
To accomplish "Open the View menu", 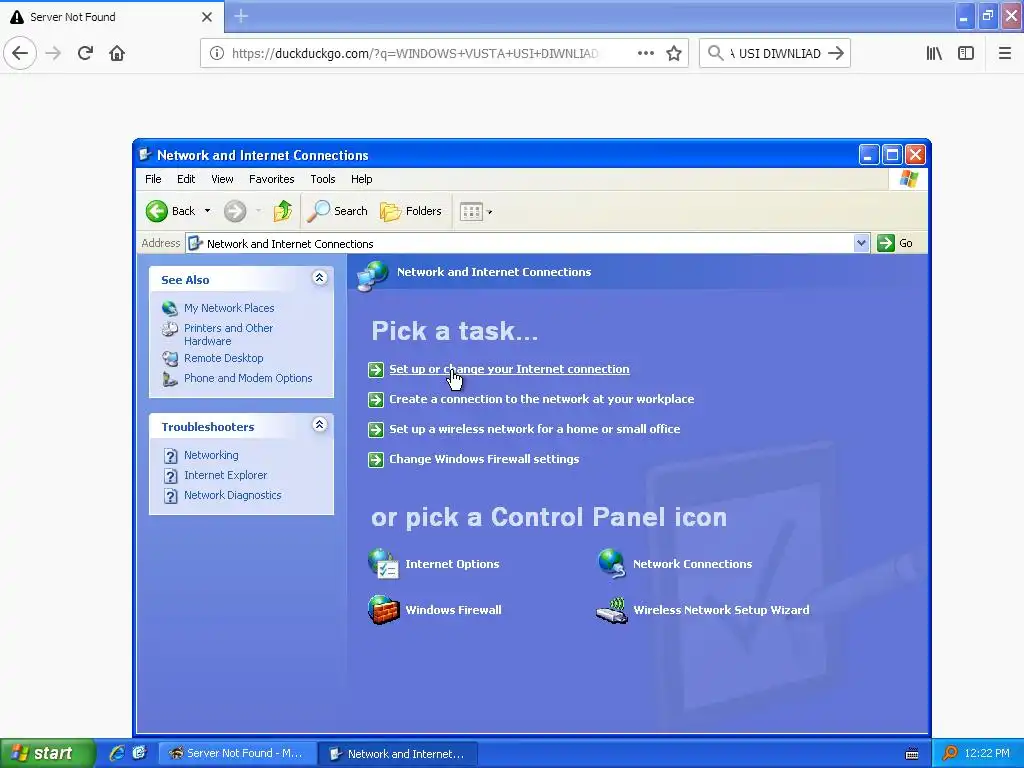I will [222, 179].
